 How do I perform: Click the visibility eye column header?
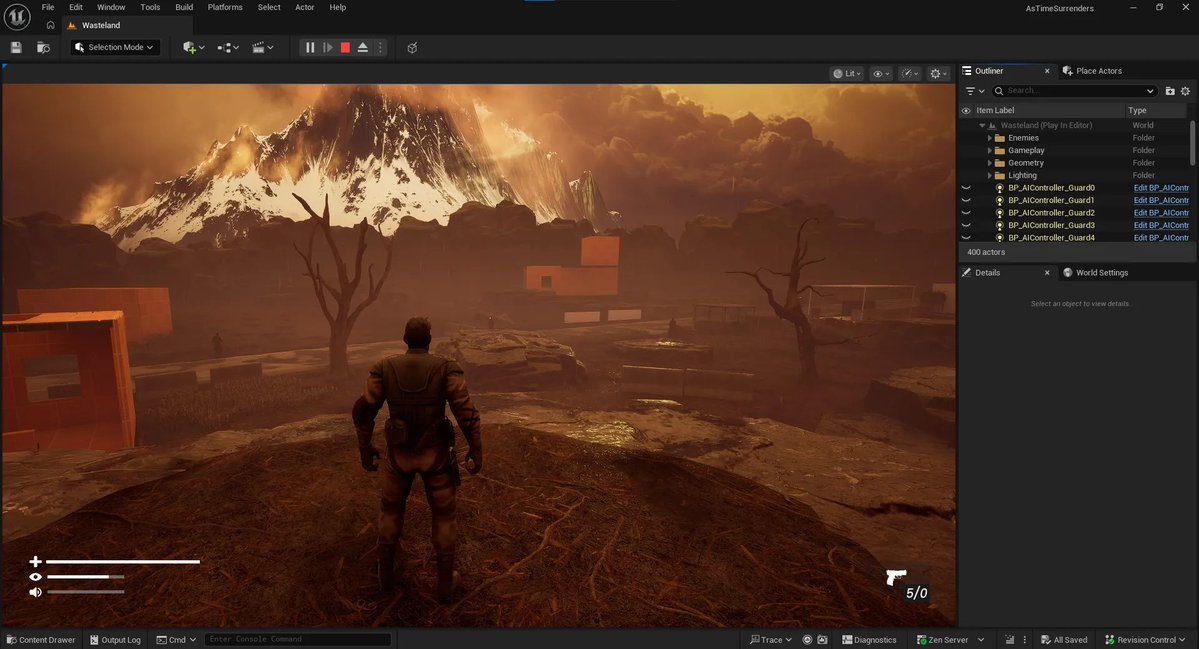966,110
